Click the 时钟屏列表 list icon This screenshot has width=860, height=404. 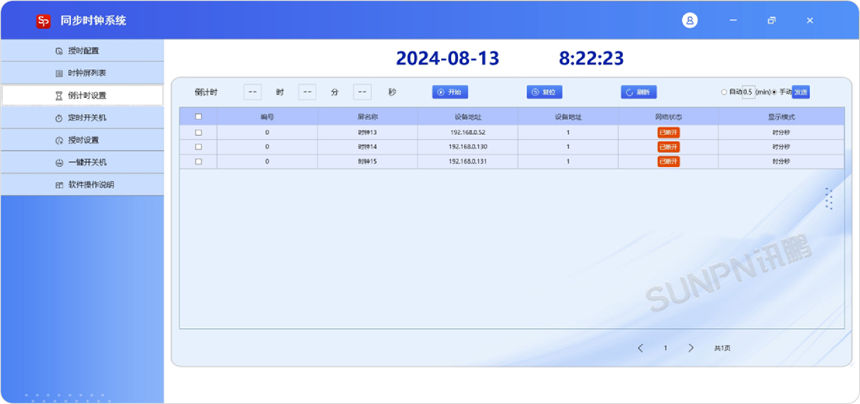(x=59, y=73)
